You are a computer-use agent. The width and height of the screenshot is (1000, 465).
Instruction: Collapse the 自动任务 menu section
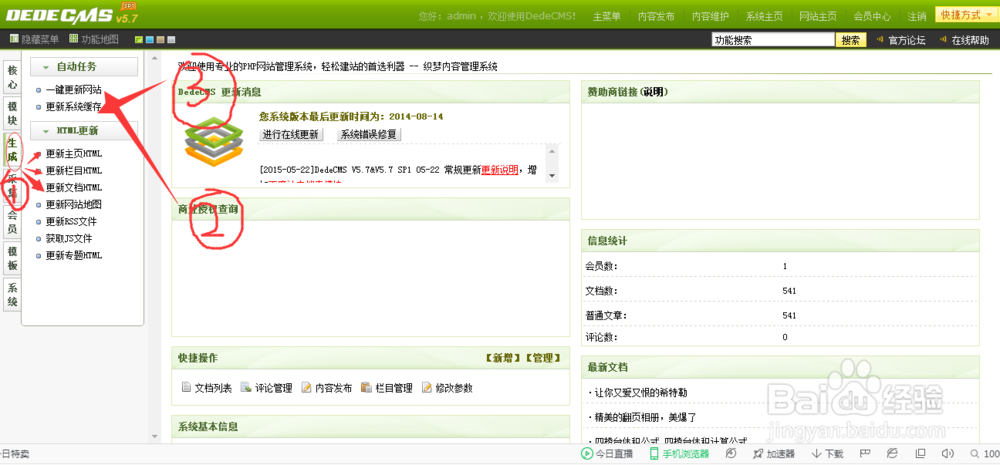[84, 66]
